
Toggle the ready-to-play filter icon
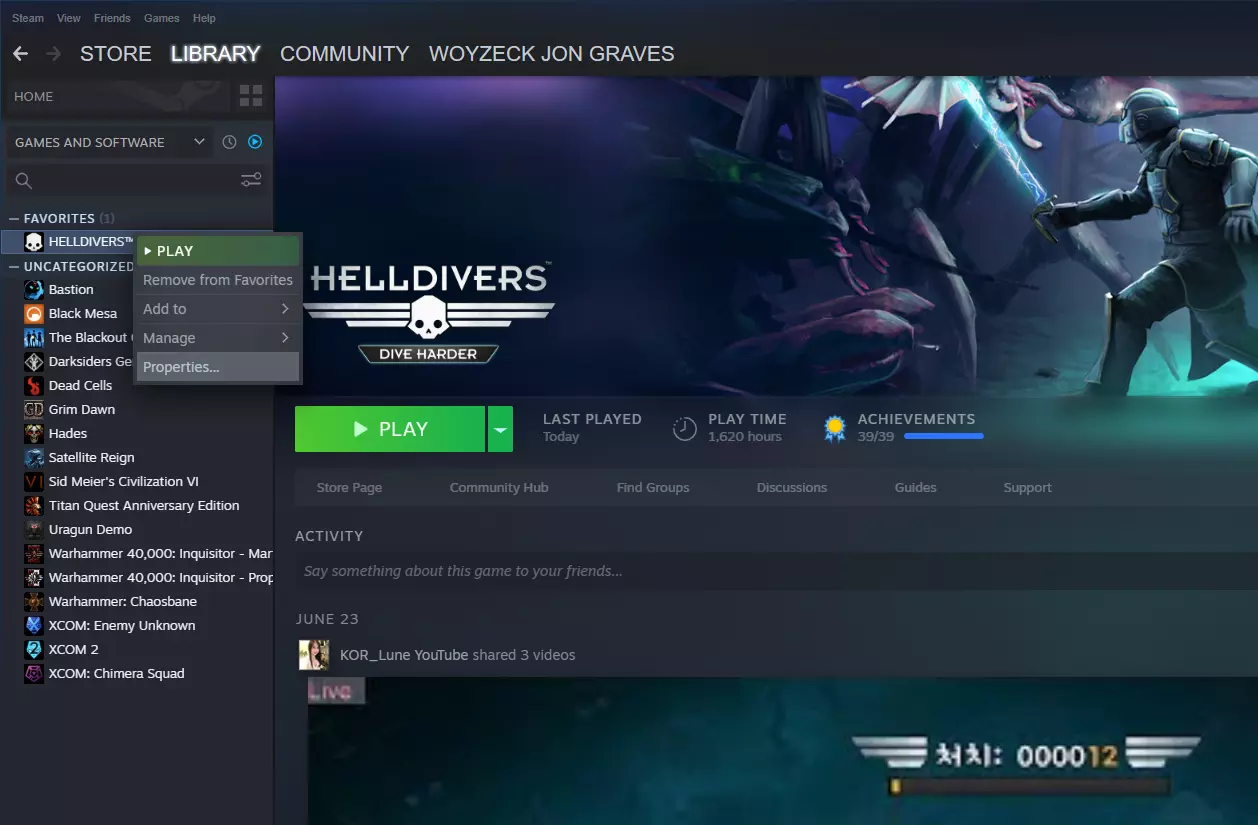(255, 142)
